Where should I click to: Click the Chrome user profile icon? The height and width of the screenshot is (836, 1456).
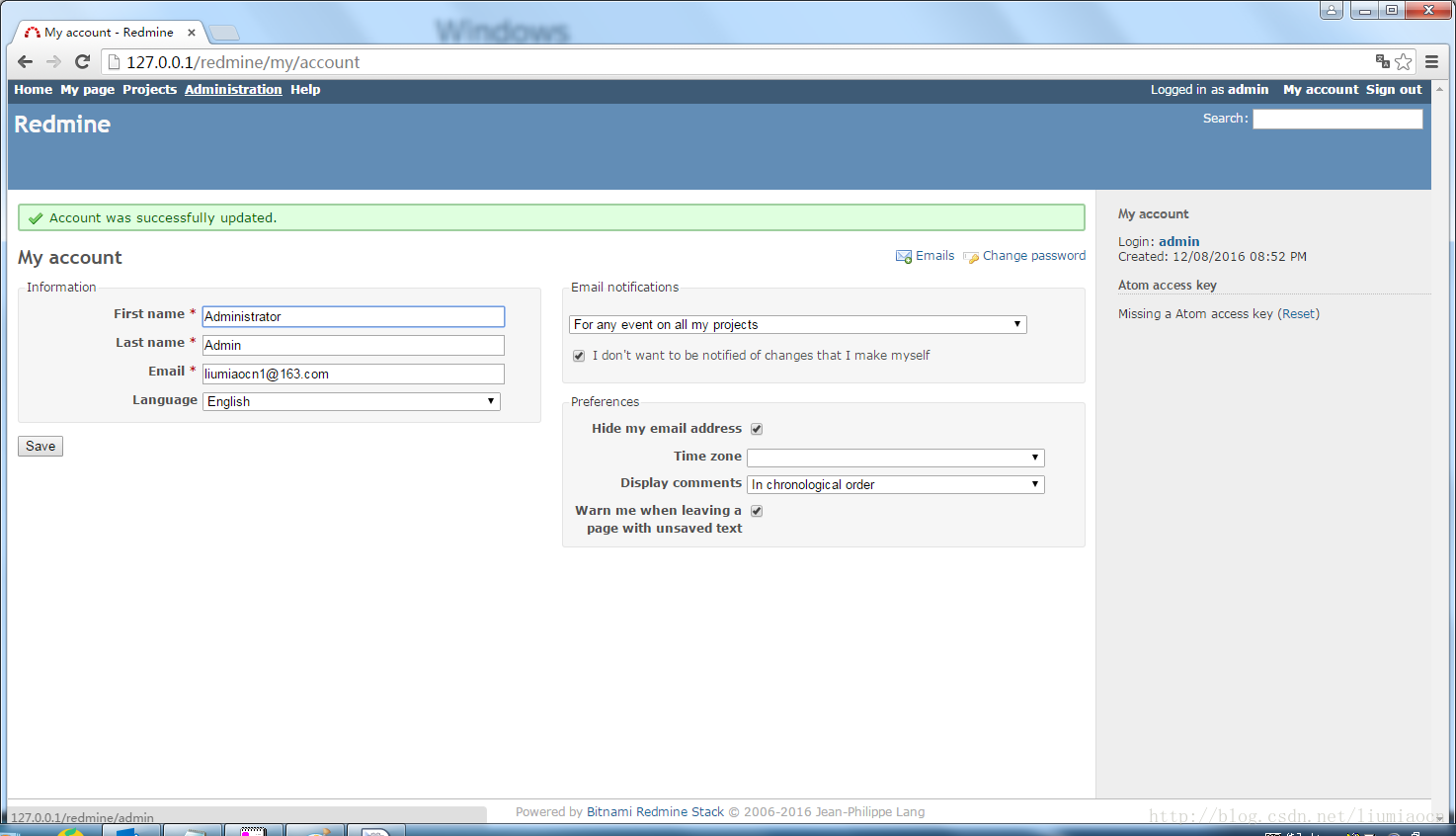[x=1332, y=10]
